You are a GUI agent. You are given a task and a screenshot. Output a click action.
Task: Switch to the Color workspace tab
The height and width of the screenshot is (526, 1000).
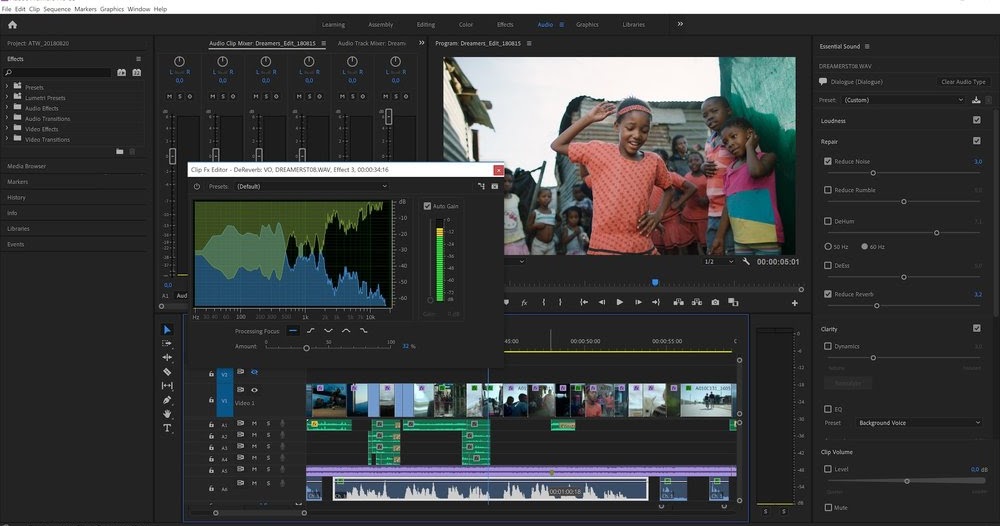tap(467, 24)
